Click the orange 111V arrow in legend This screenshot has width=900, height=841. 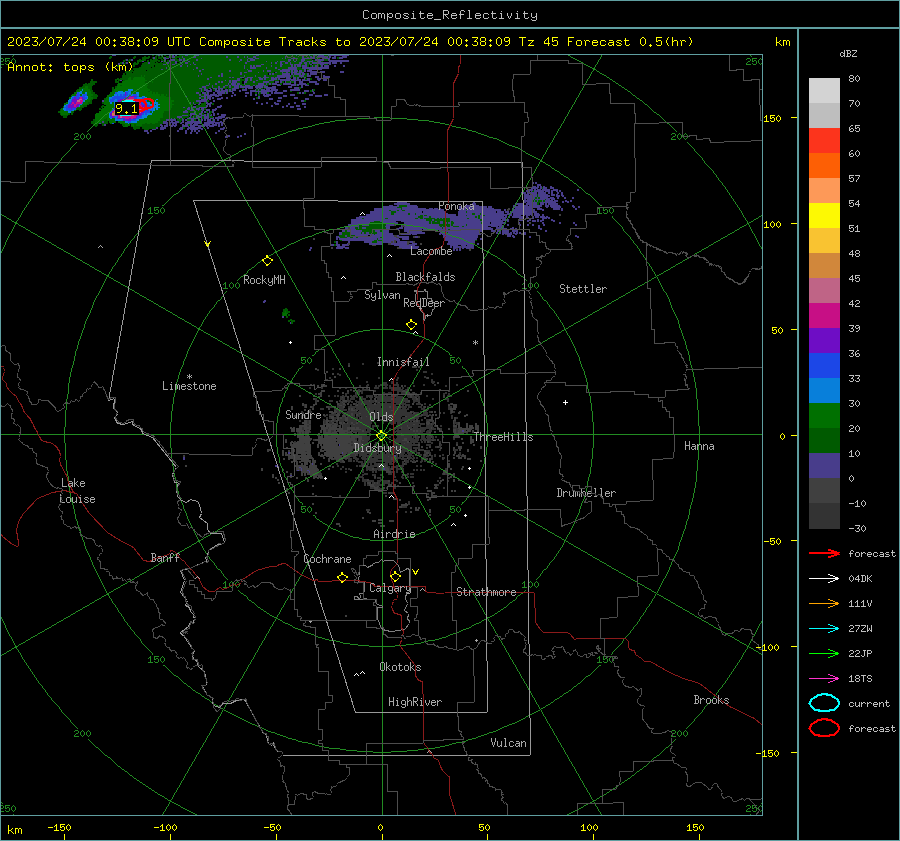(x=824, y=603)
